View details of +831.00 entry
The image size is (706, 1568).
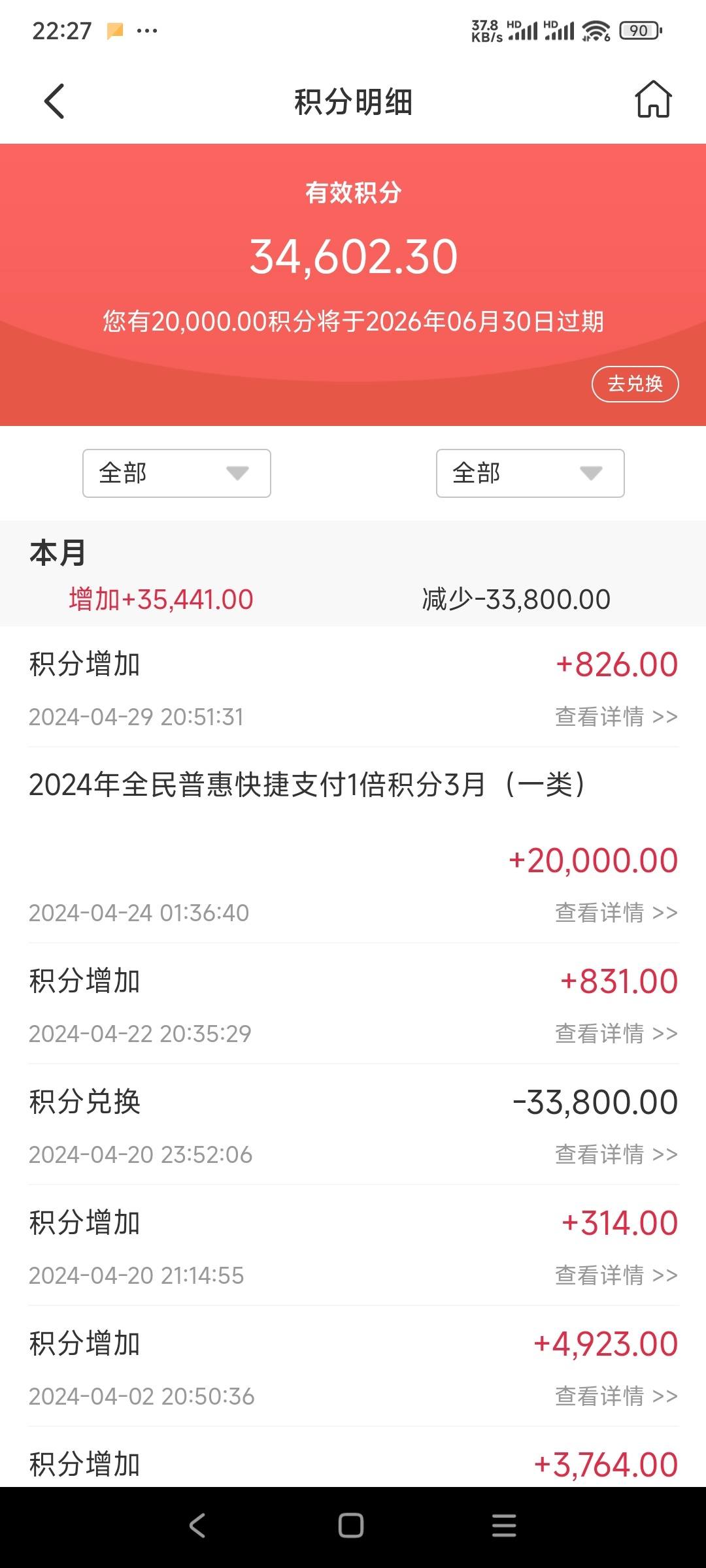click(616, 1034)
